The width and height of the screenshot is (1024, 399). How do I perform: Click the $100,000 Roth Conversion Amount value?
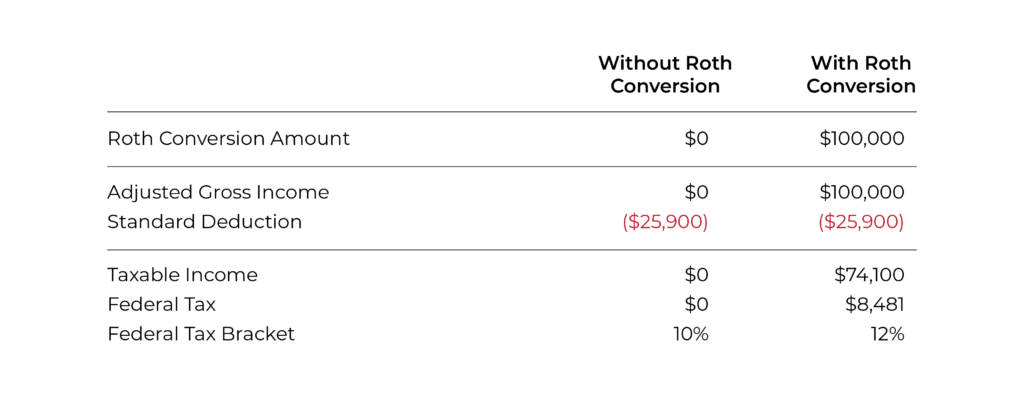click(862, 138)
